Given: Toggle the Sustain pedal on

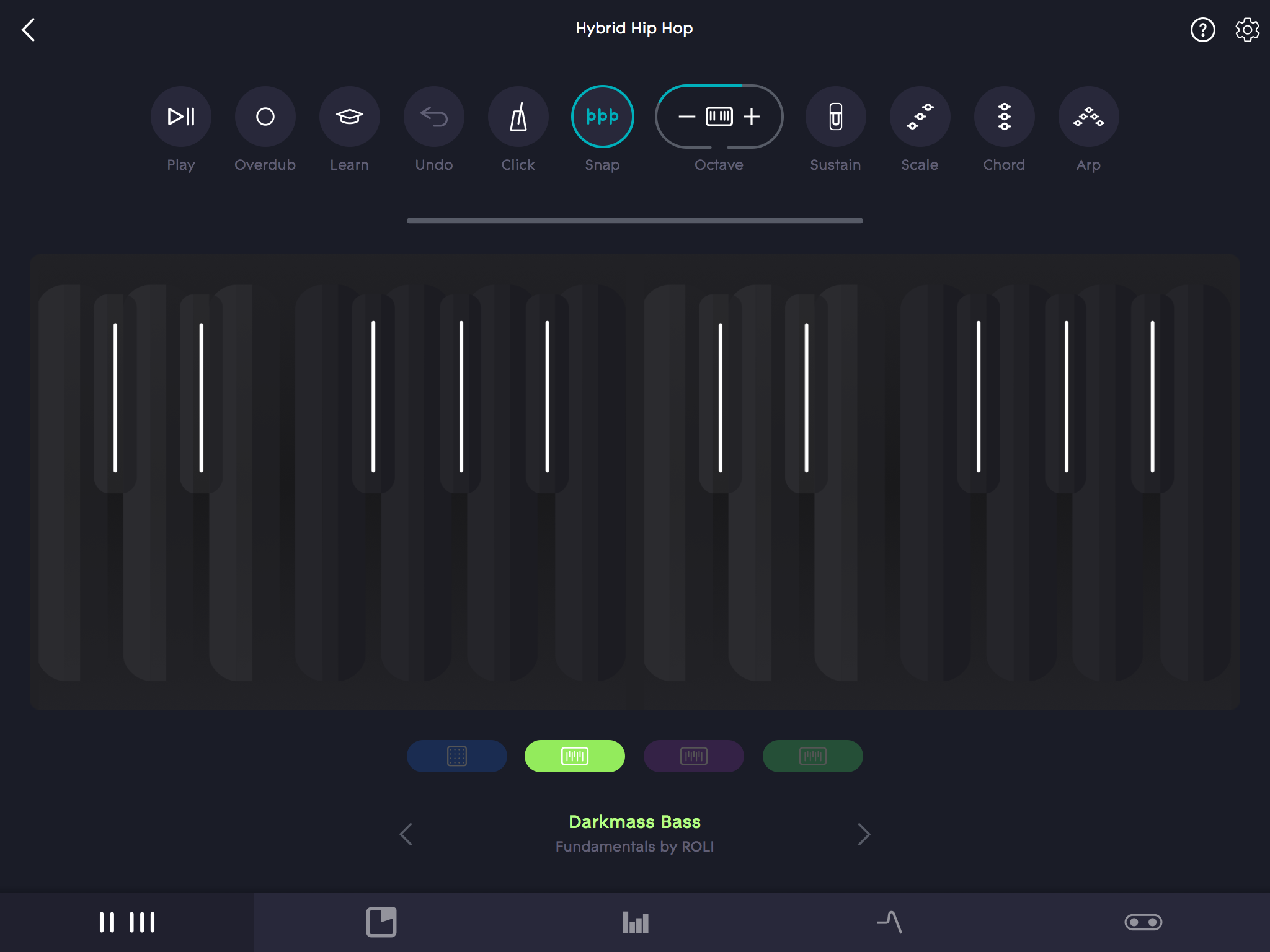Looking at the screenshot, I should click(835, 117).
